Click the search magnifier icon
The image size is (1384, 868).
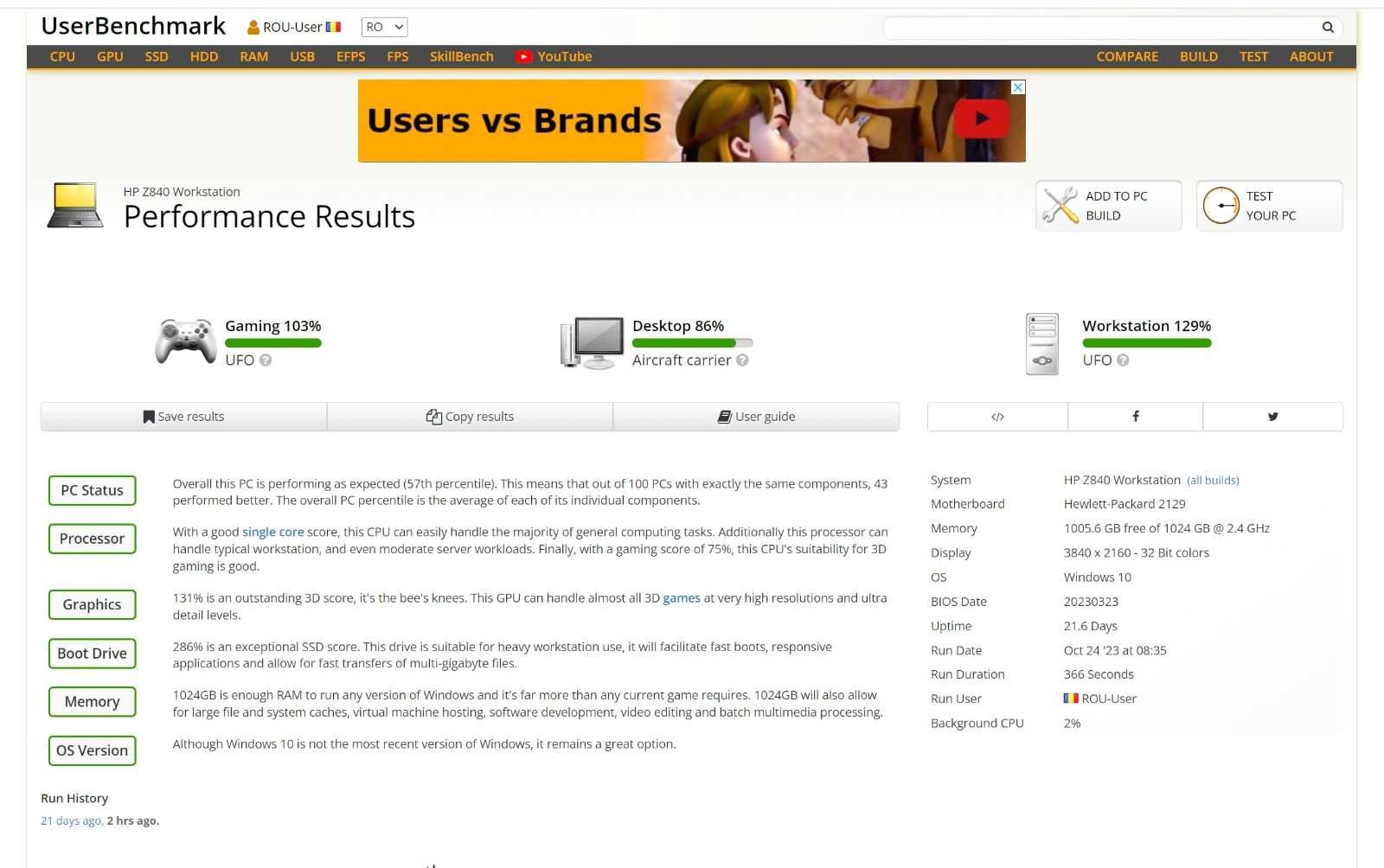click(x=1328, y=28)
